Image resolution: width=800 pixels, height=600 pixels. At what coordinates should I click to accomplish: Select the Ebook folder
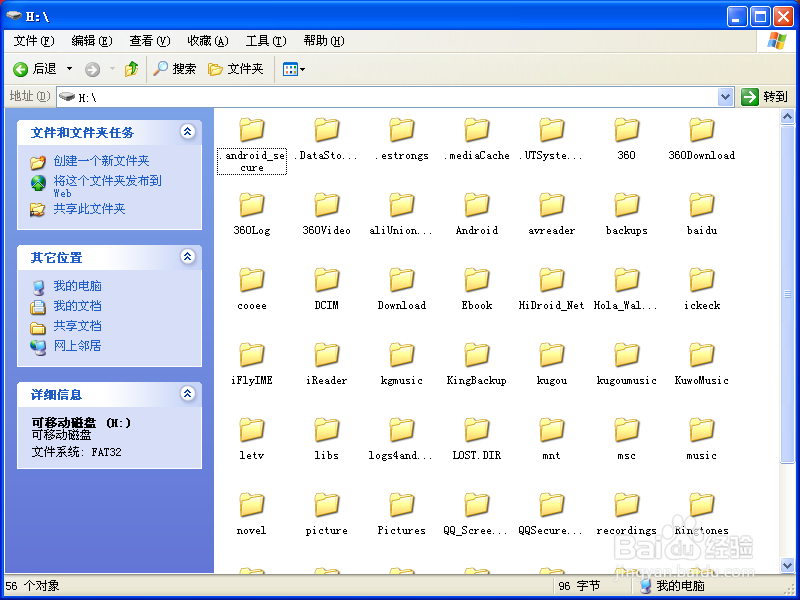477,289
